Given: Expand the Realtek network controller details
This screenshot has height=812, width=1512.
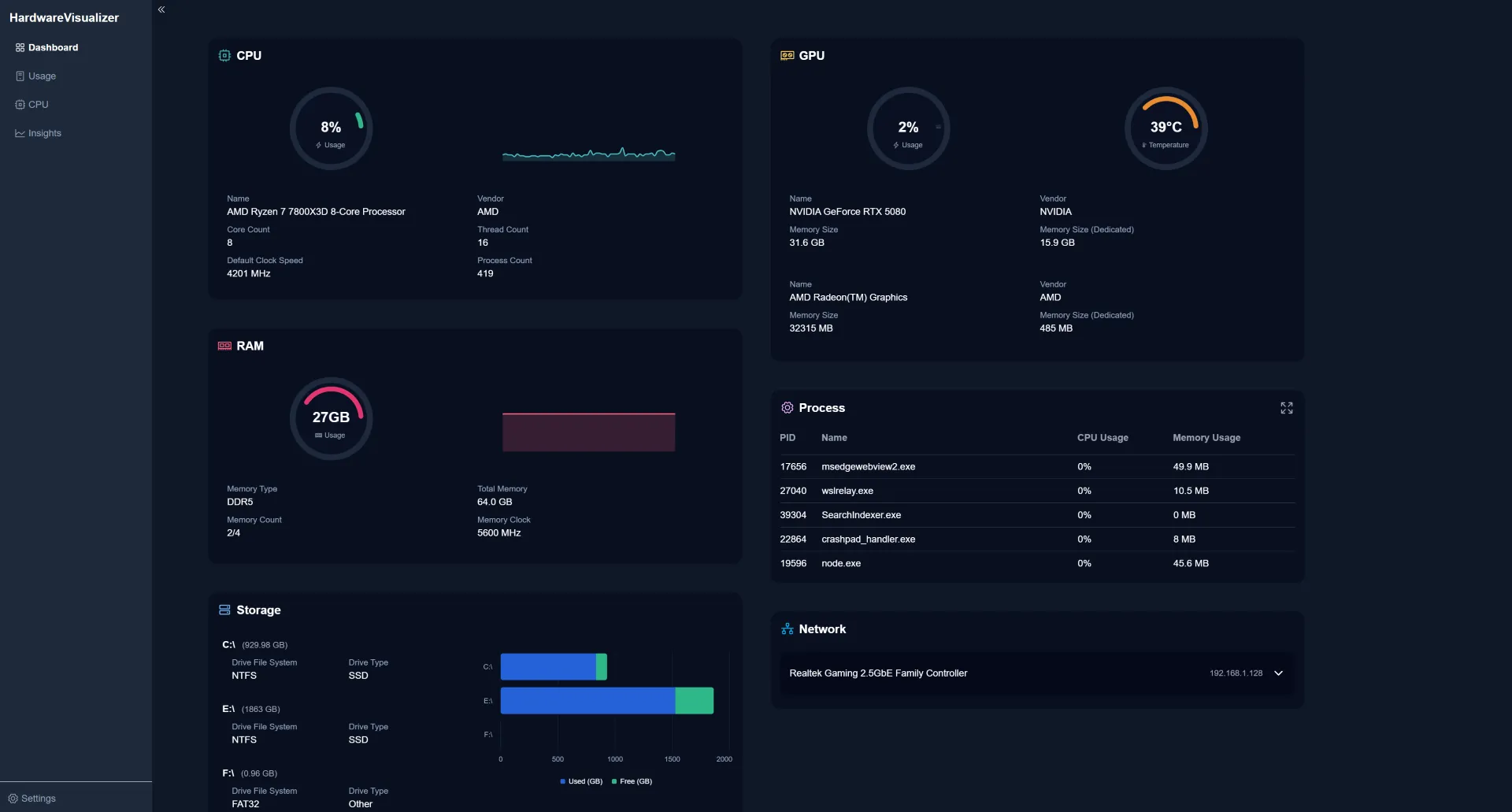Looking at the screenshot, I should click(1277, 673).
